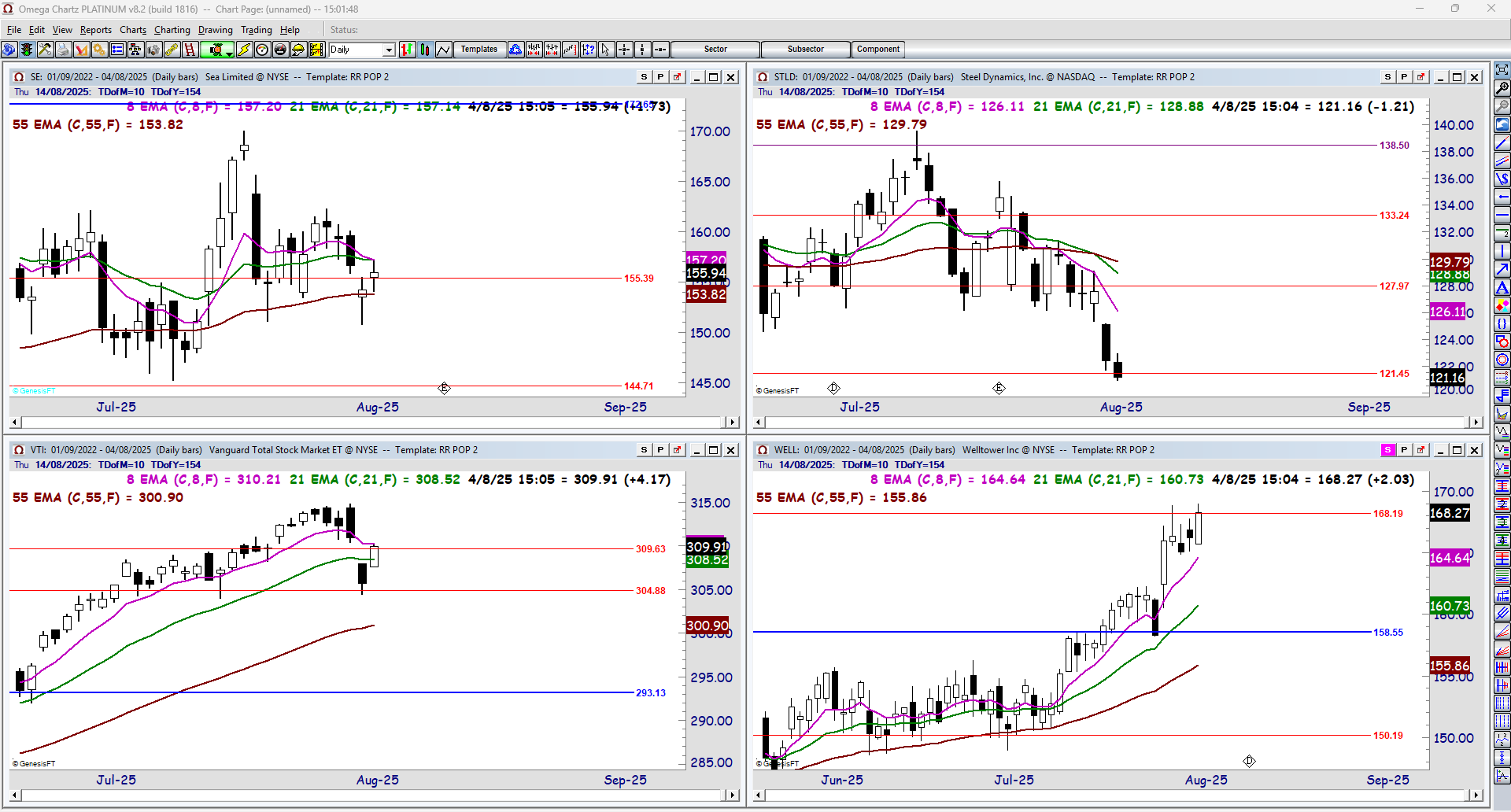This screenshot has width=1511, height=812.
Task: Open the Drawing menu
Action: click(x=216, y=30)
